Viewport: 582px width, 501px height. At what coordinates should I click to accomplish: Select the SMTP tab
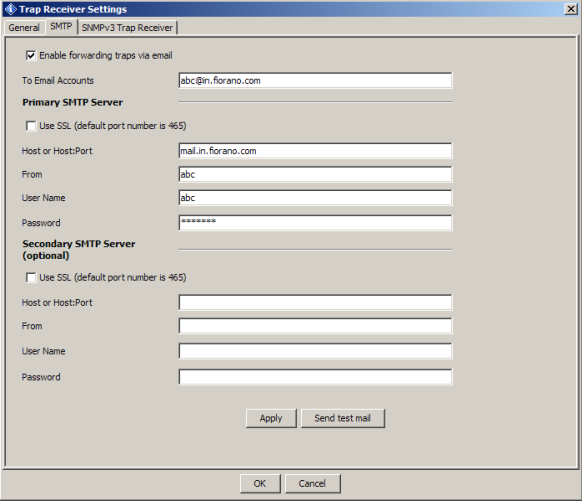pos(61,26)
